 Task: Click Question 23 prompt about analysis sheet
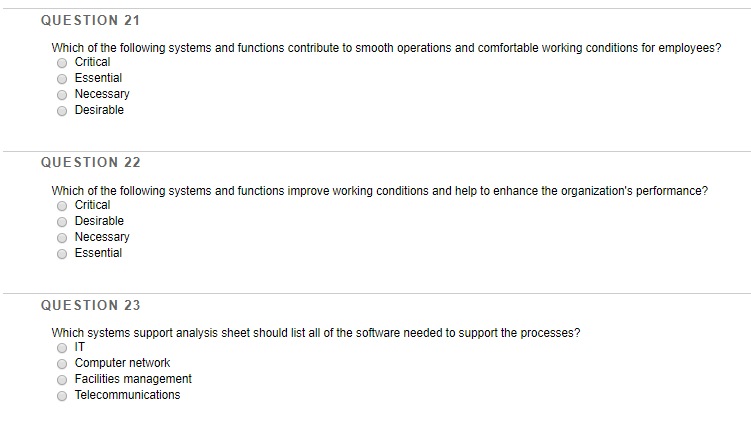(316, 333)
